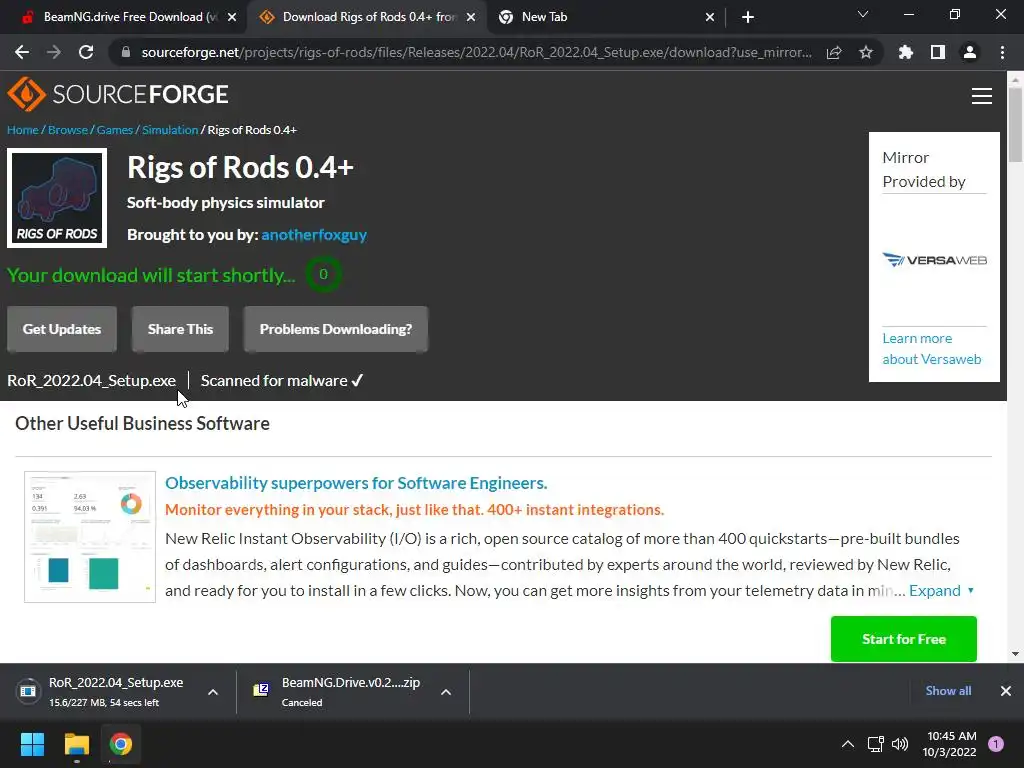The image size is (1024, 768).
Task: Open the Chrome profile avatar
Action: (x=970, y=52)
